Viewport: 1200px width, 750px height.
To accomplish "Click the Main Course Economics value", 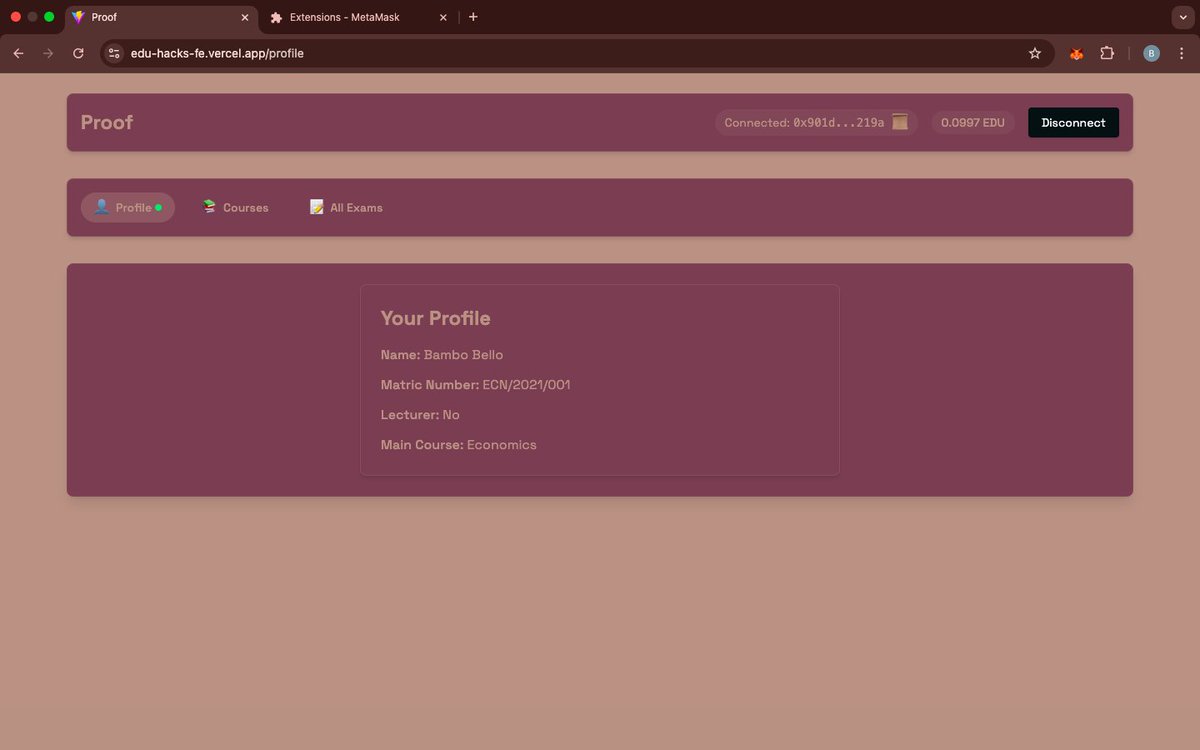I will [502, 445].
